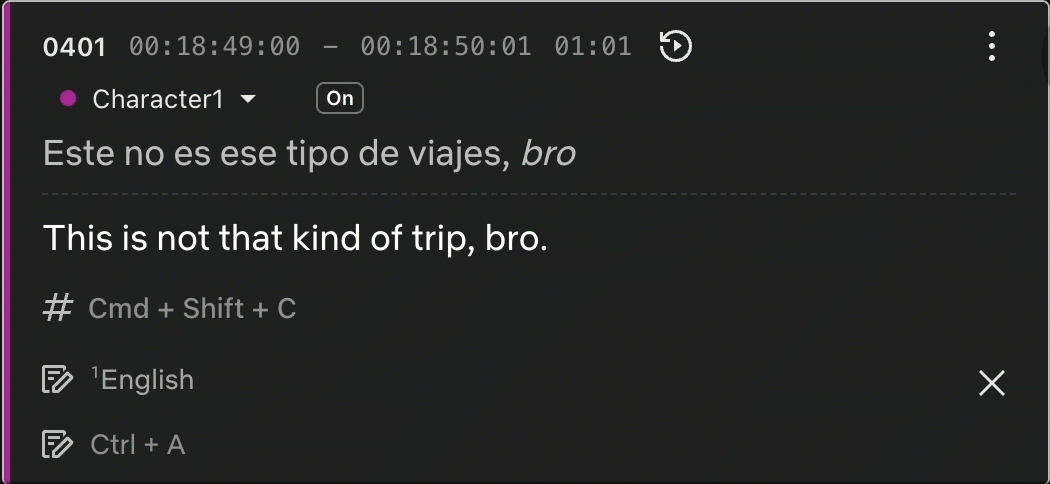Open the three-dot more options menu

(991, 46)
